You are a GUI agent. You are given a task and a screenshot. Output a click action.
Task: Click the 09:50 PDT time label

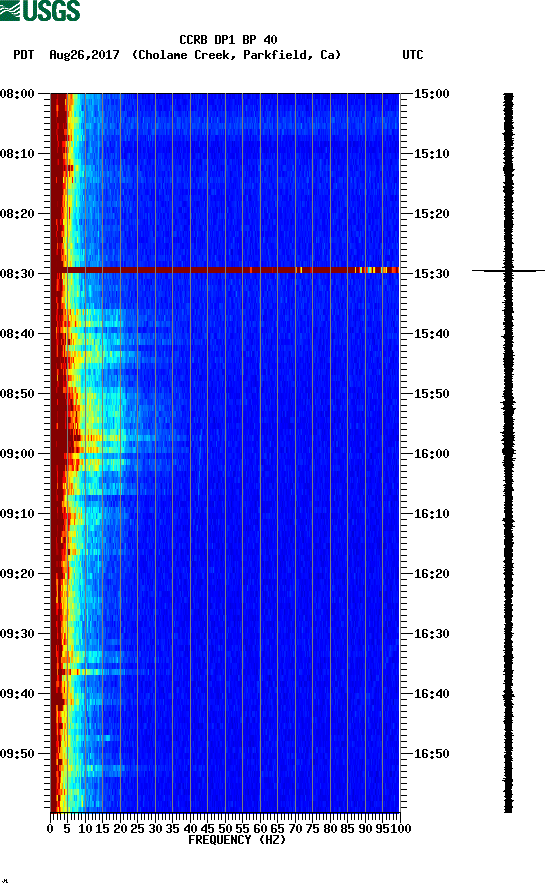click(17, 754)
